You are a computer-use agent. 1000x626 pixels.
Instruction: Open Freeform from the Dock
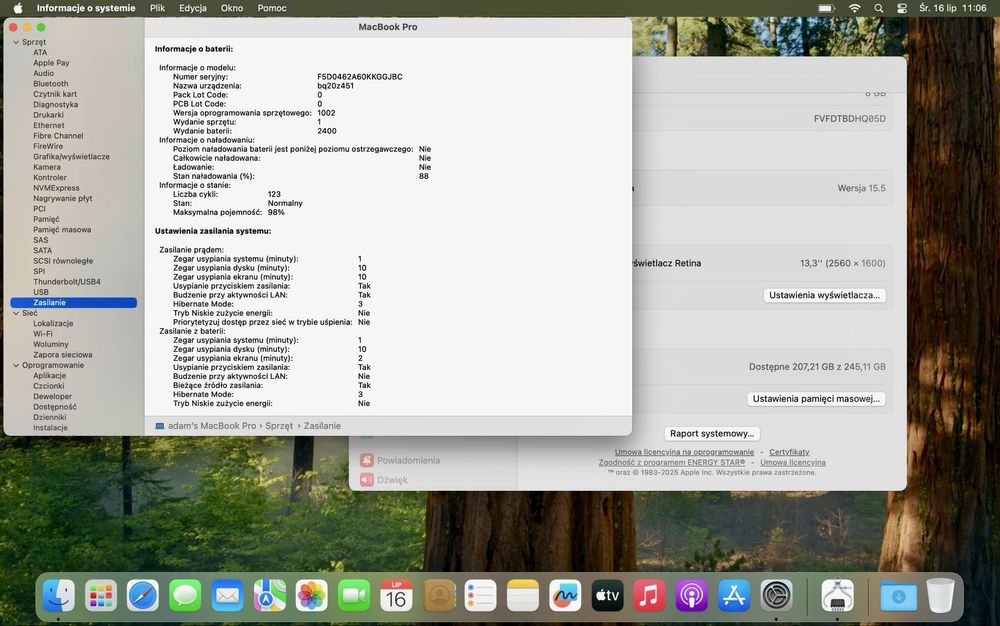[x=565, y=596]
